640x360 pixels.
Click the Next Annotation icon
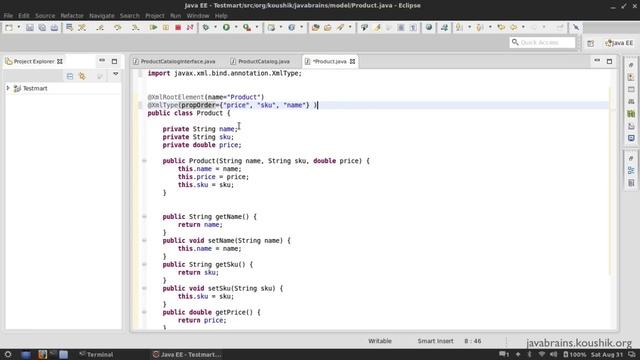pyautogui.click(x=459, y=27)
